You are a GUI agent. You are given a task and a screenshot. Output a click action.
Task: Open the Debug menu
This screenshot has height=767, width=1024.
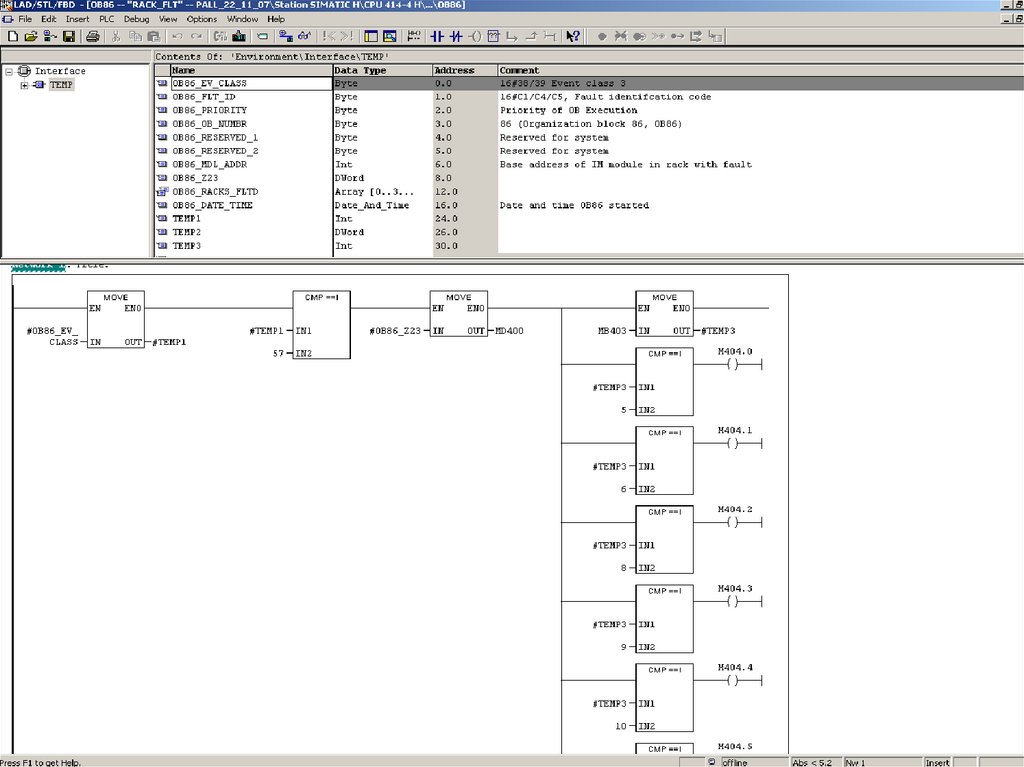(x=136, y=19)
